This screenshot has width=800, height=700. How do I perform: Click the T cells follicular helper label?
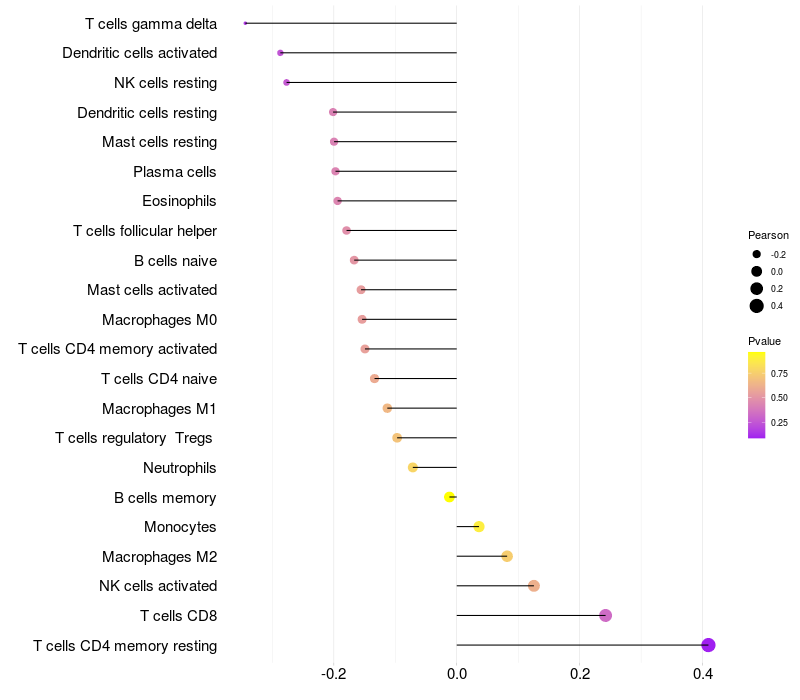[145, 231]
